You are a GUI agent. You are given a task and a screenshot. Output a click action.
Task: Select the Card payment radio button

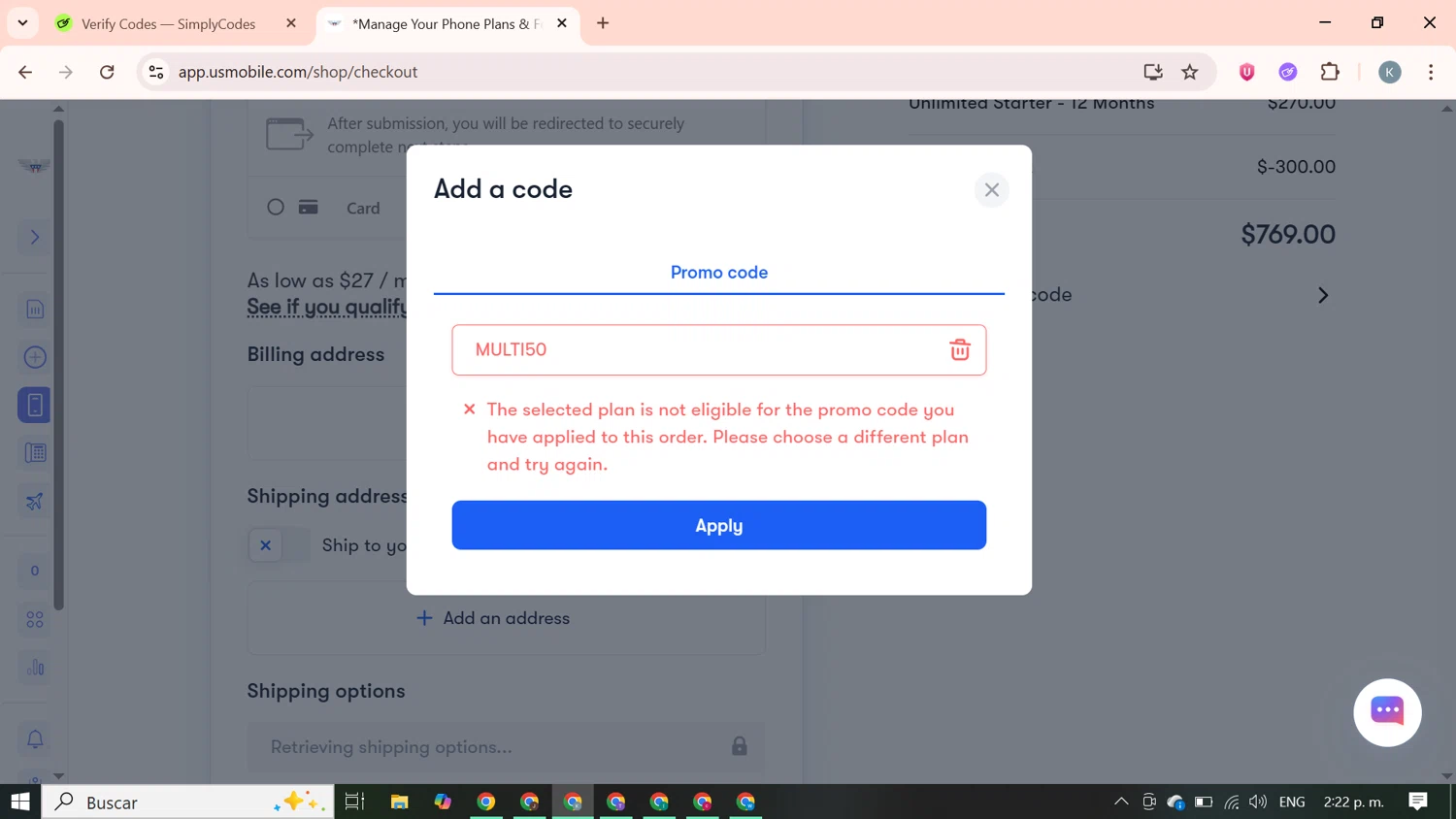[276, 207]
